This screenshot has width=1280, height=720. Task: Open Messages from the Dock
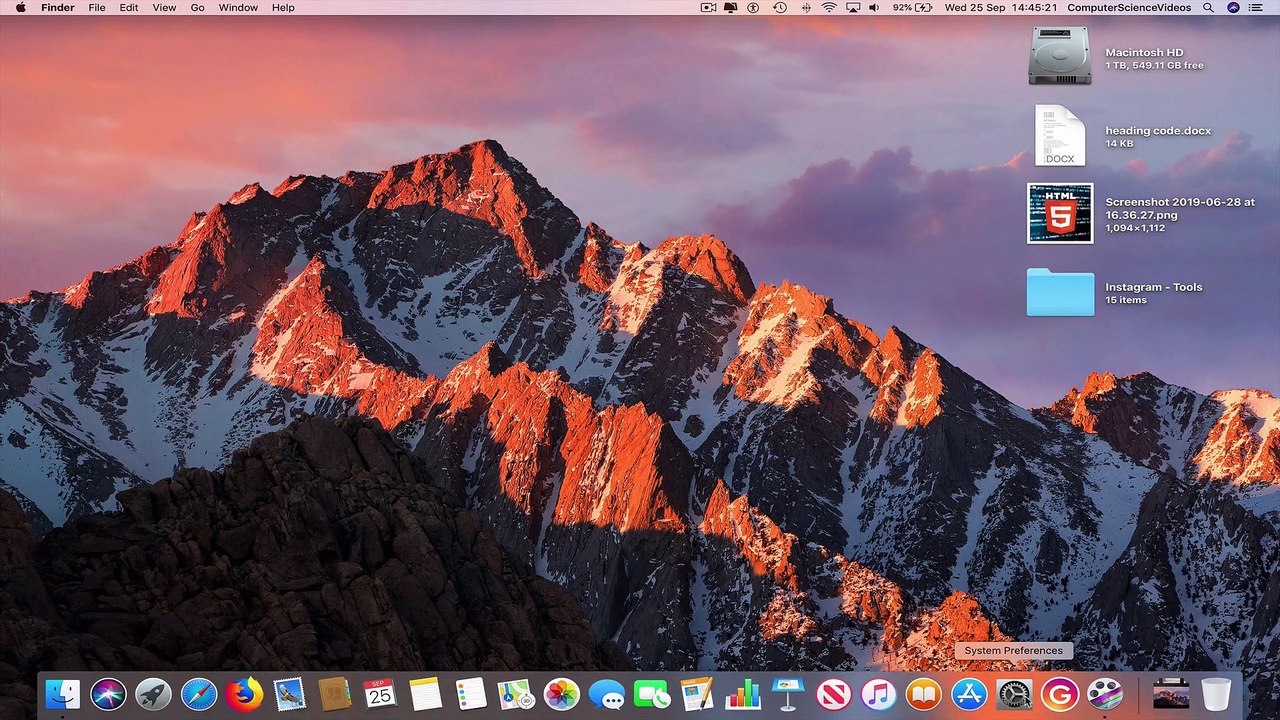pyautogui.click(x=607, y=694)
